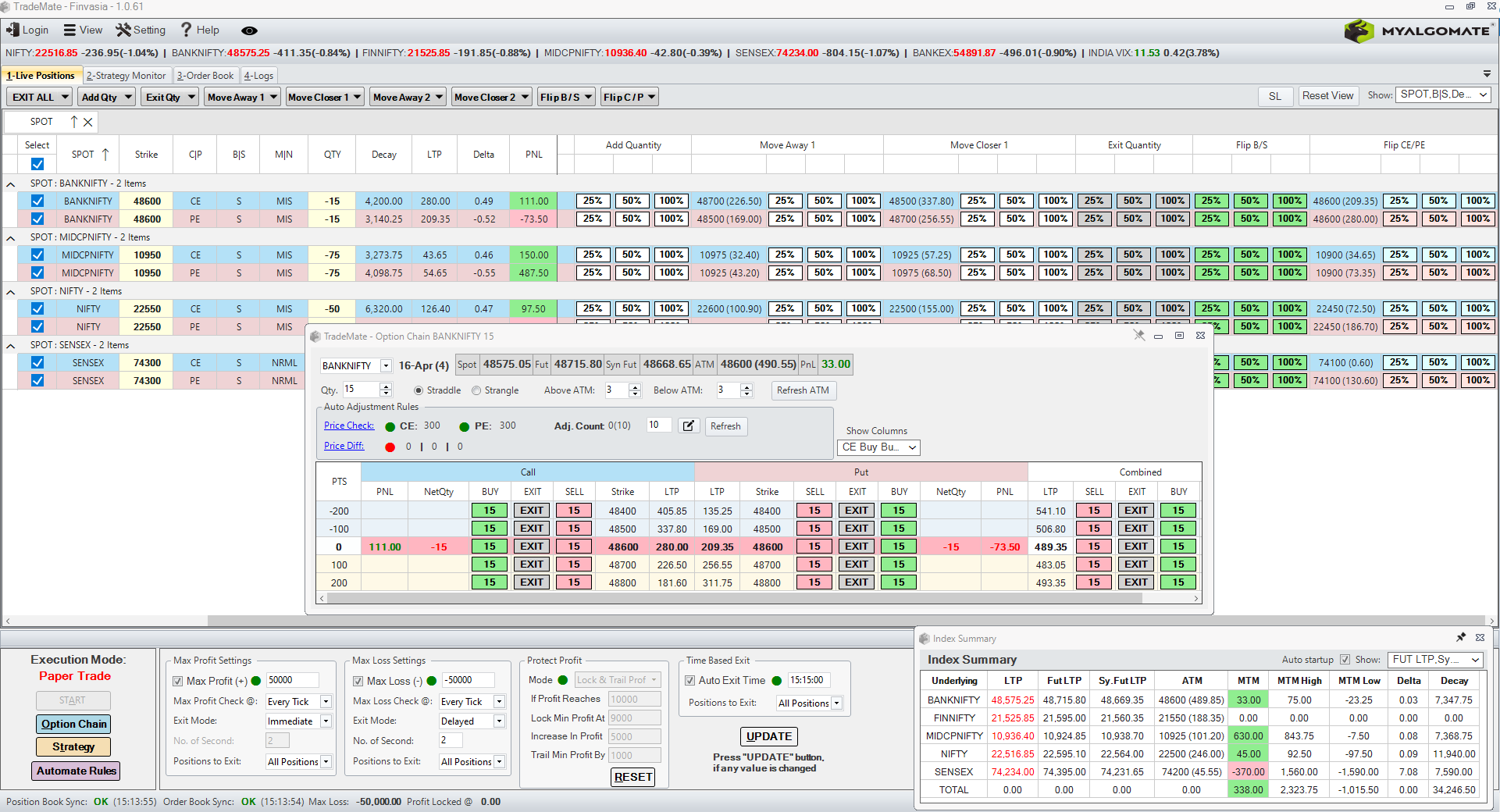This screenshot has width=1500, height=812.
Task: Uncheck the MIDCPNIFTY 10950 PE row checkbox
Action: tap(37, 272)
